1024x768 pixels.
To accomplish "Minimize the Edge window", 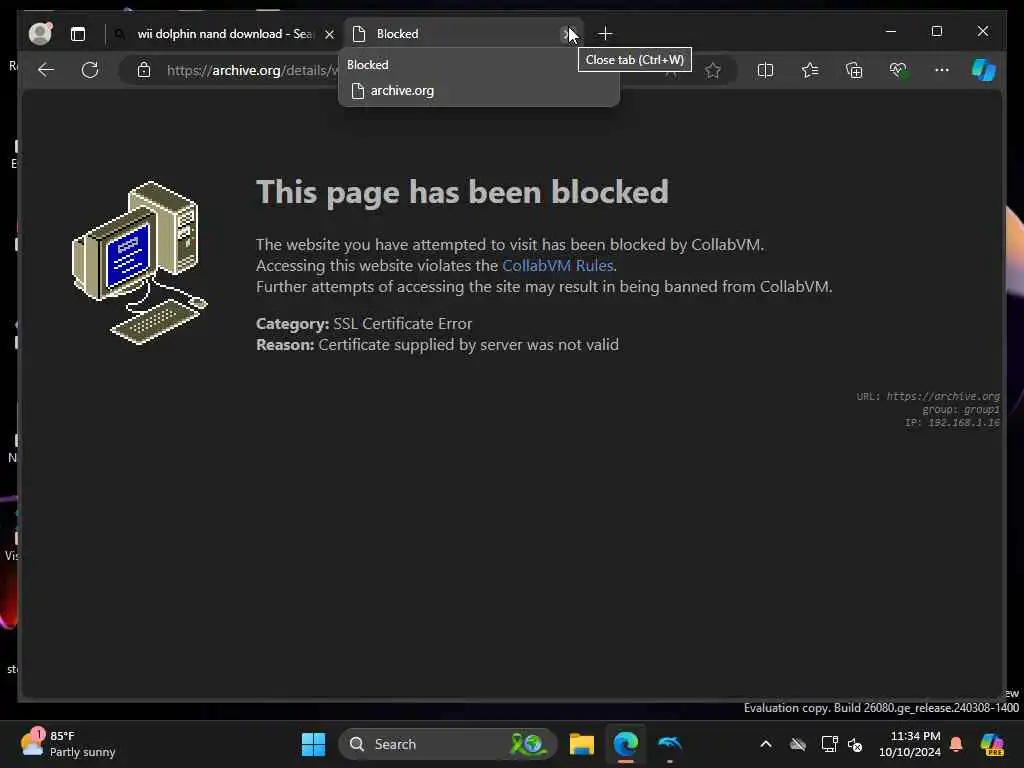I will click(891, 31).
